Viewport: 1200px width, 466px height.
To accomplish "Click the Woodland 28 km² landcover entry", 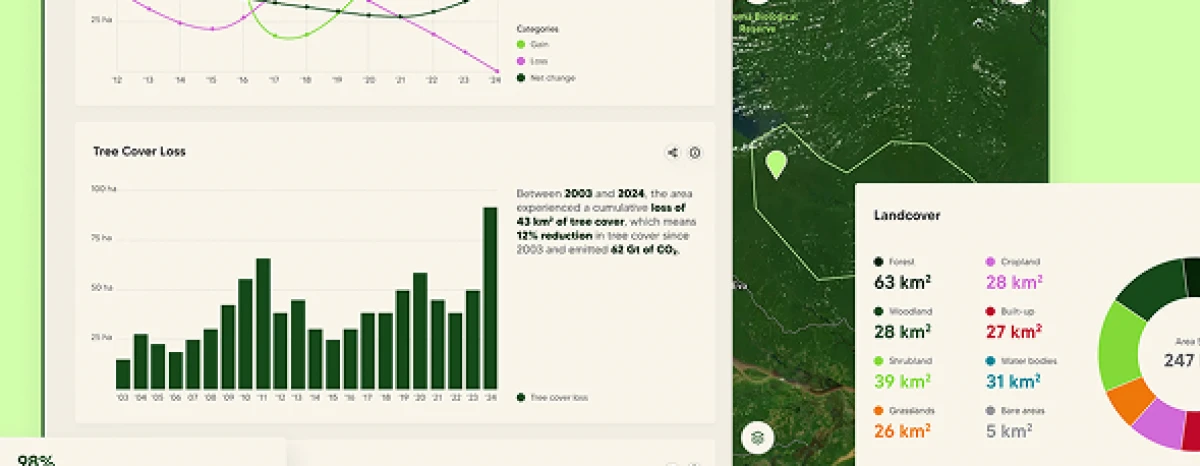I will click(902, 322).
